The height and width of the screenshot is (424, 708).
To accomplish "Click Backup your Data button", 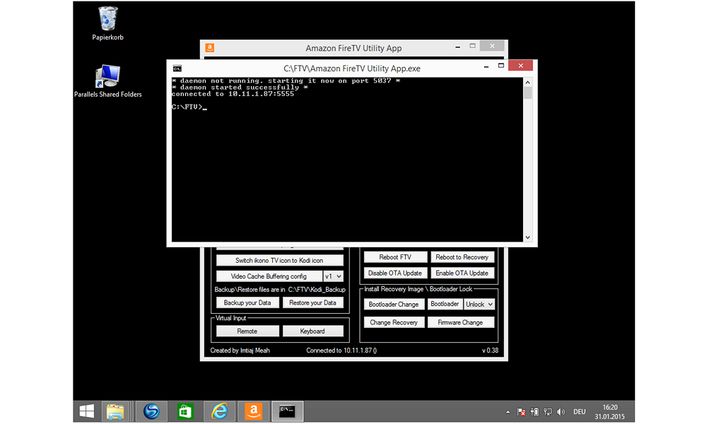I will [247, 303].
